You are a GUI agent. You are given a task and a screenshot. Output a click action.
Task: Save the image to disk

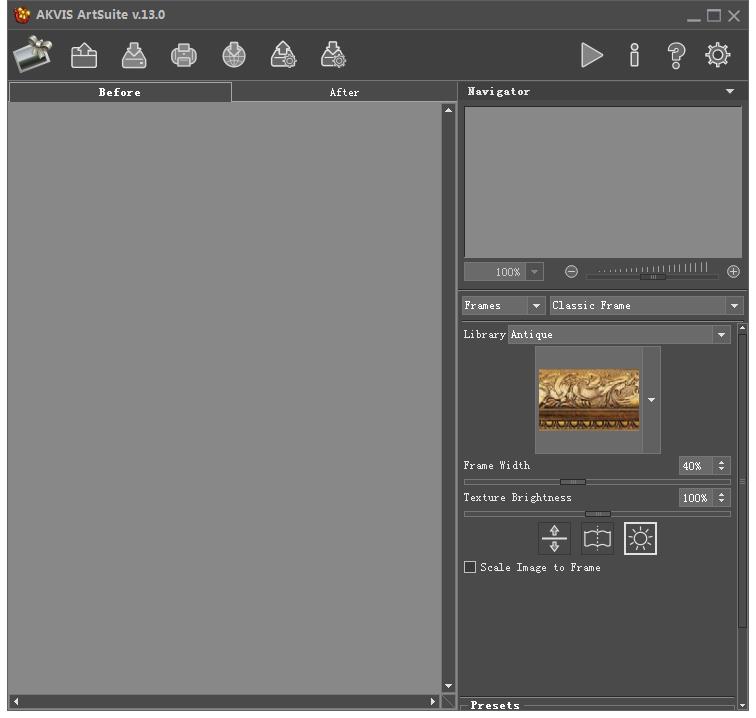(134, 55)
